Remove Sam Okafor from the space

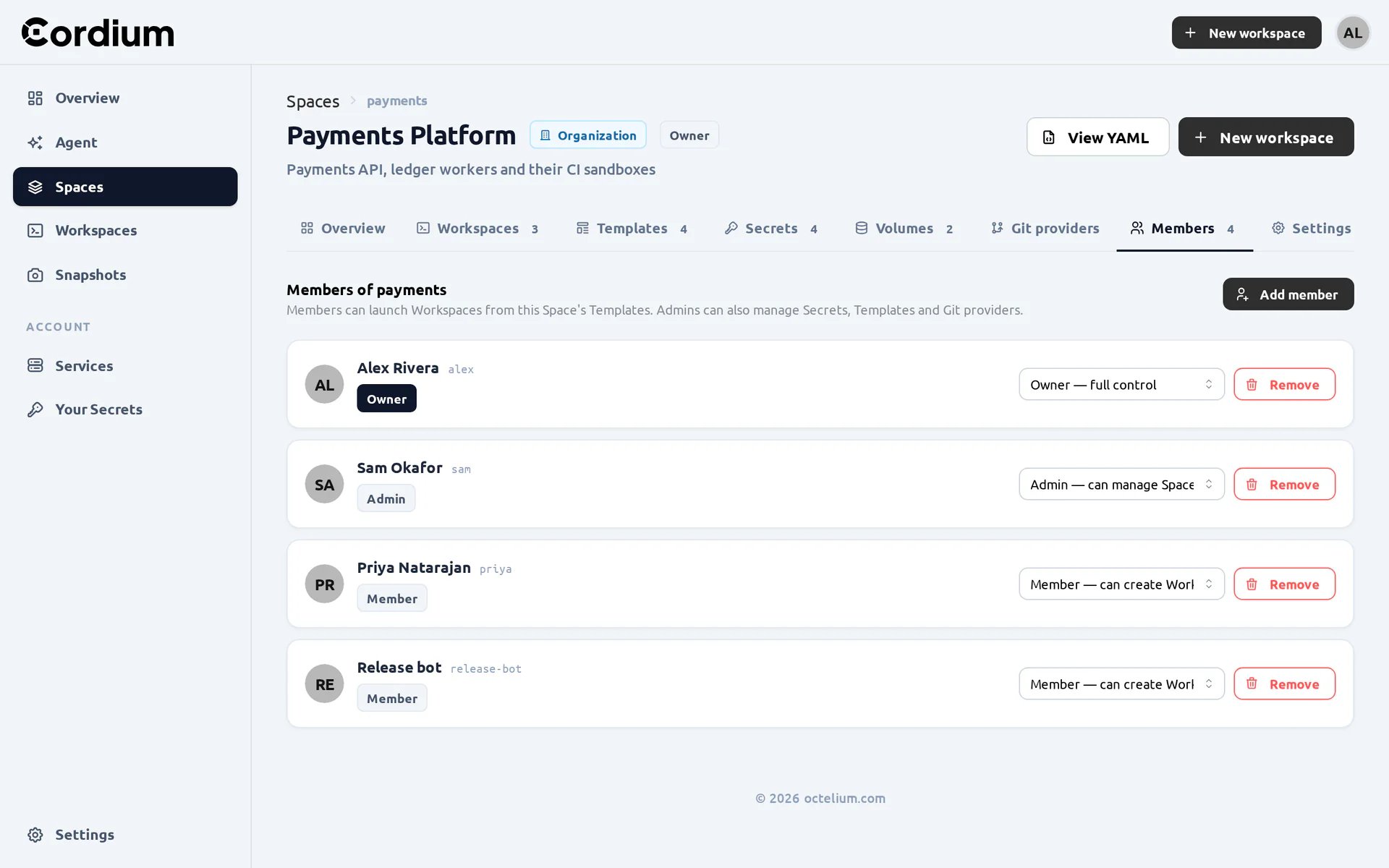[x=1284, y=484]
